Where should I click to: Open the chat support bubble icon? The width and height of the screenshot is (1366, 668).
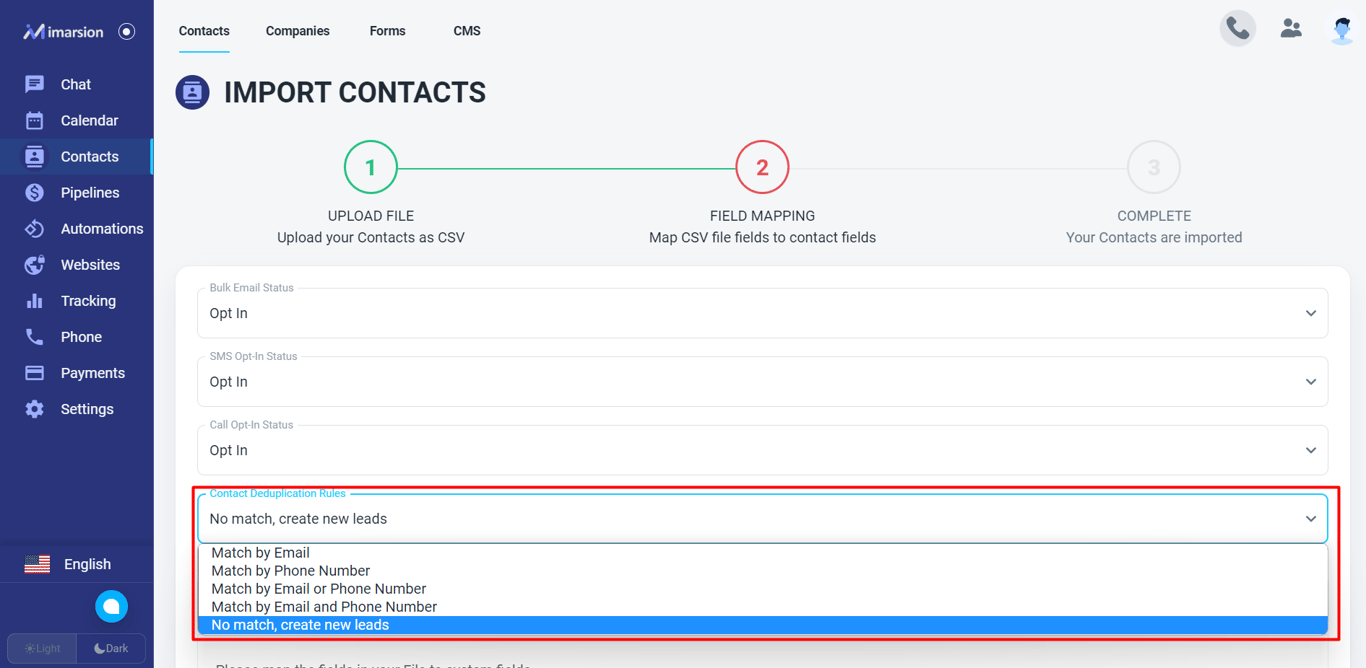pos(111,606)
